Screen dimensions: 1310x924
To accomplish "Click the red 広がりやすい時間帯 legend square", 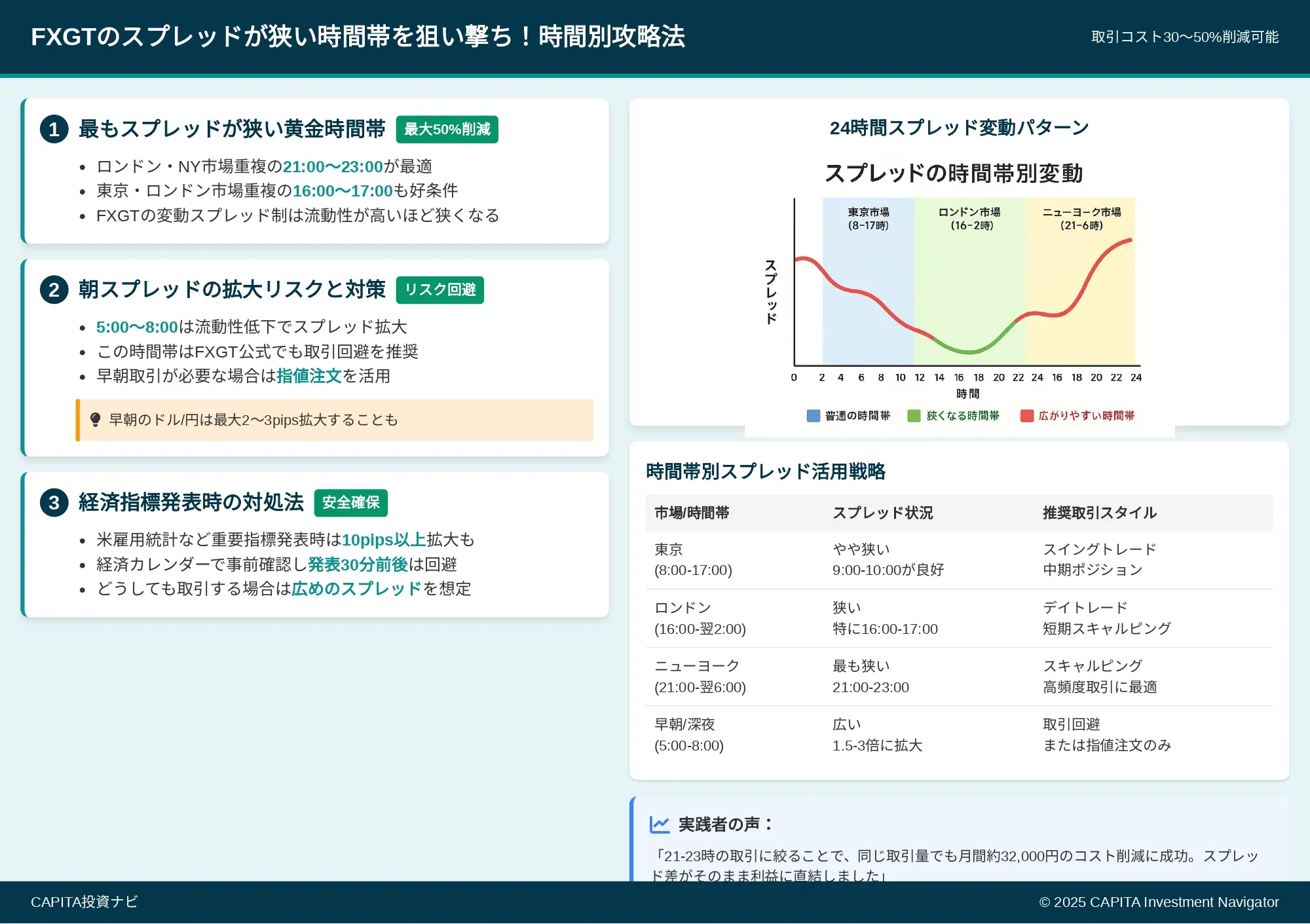I will (1026, 416).
